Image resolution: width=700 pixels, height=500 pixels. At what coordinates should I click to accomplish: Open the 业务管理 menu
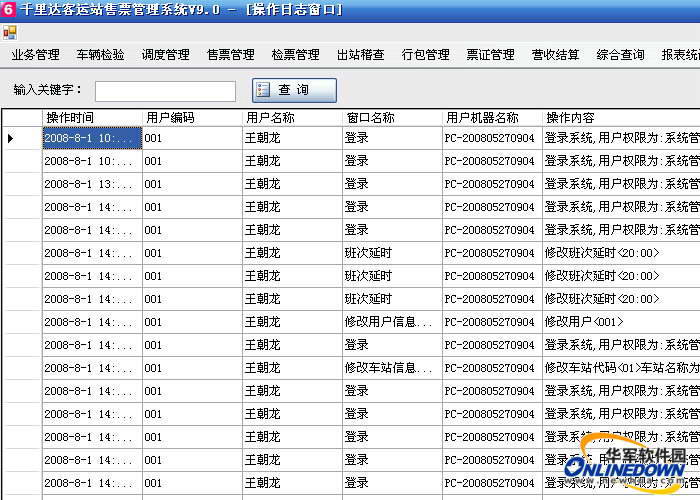coord(35,55)
